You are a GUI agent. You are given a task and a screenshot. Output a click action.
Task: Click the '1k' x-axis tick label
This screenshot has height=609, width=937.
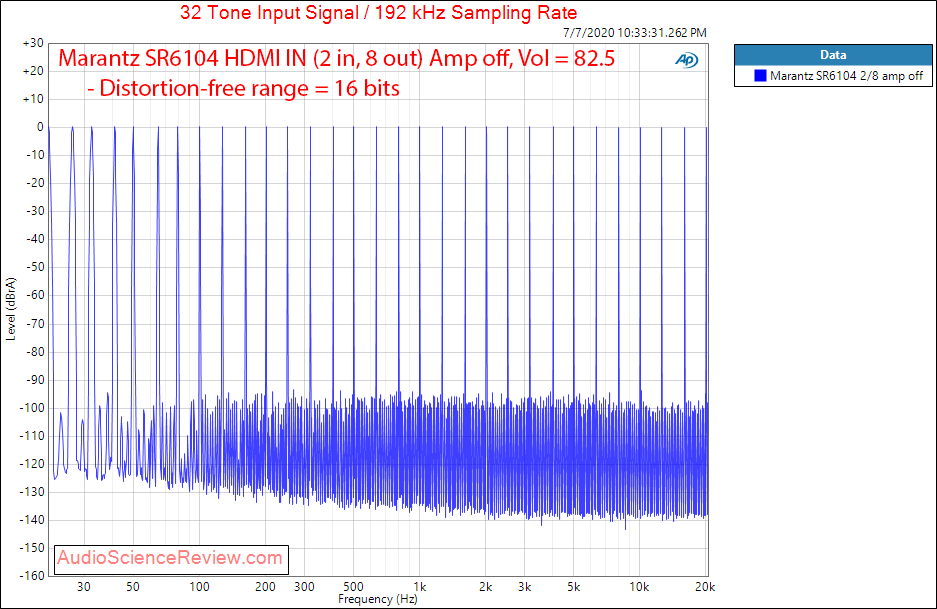point(419,587)
